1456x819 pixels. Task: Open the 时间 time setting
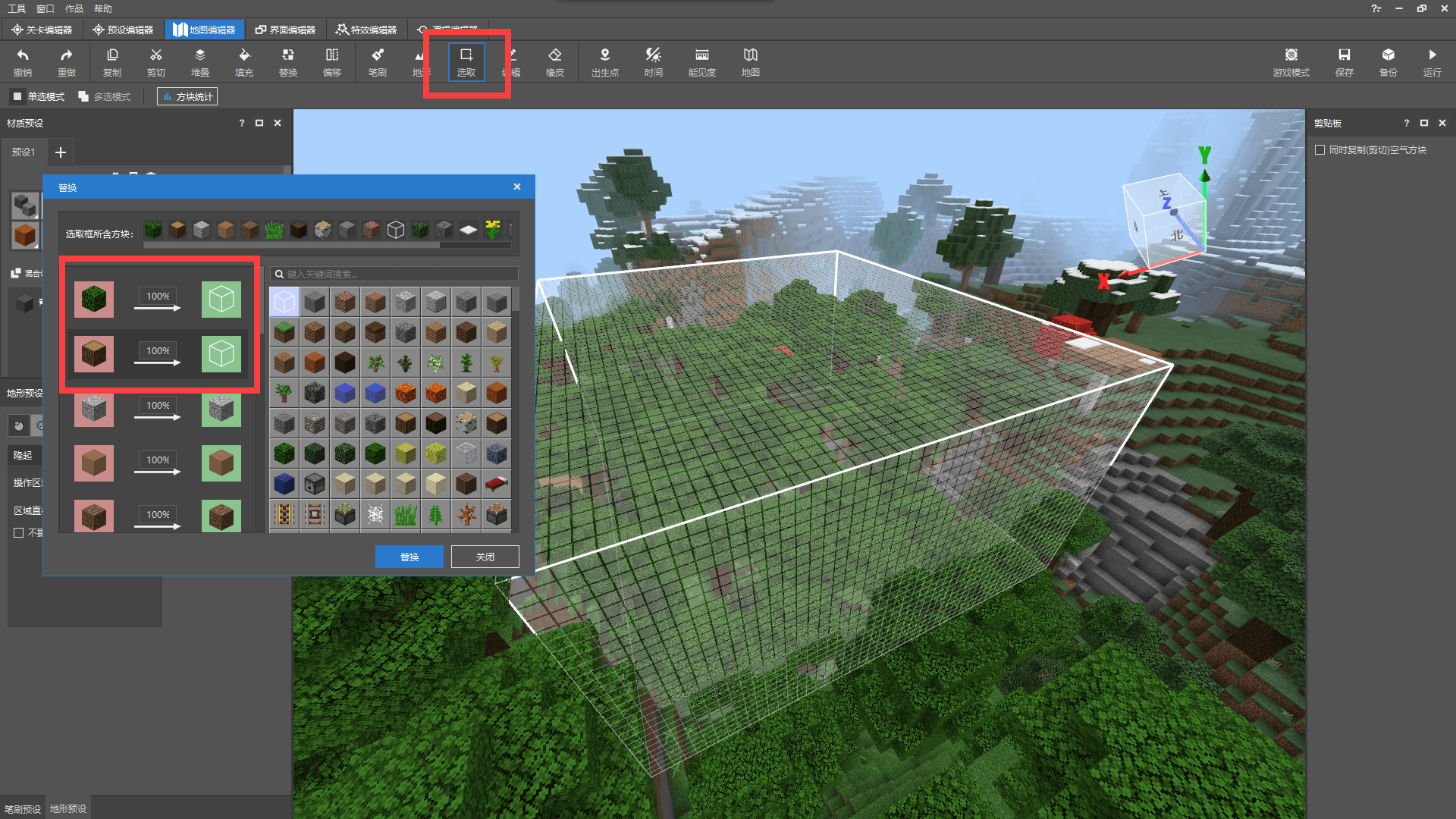click(x=654, y=62)
